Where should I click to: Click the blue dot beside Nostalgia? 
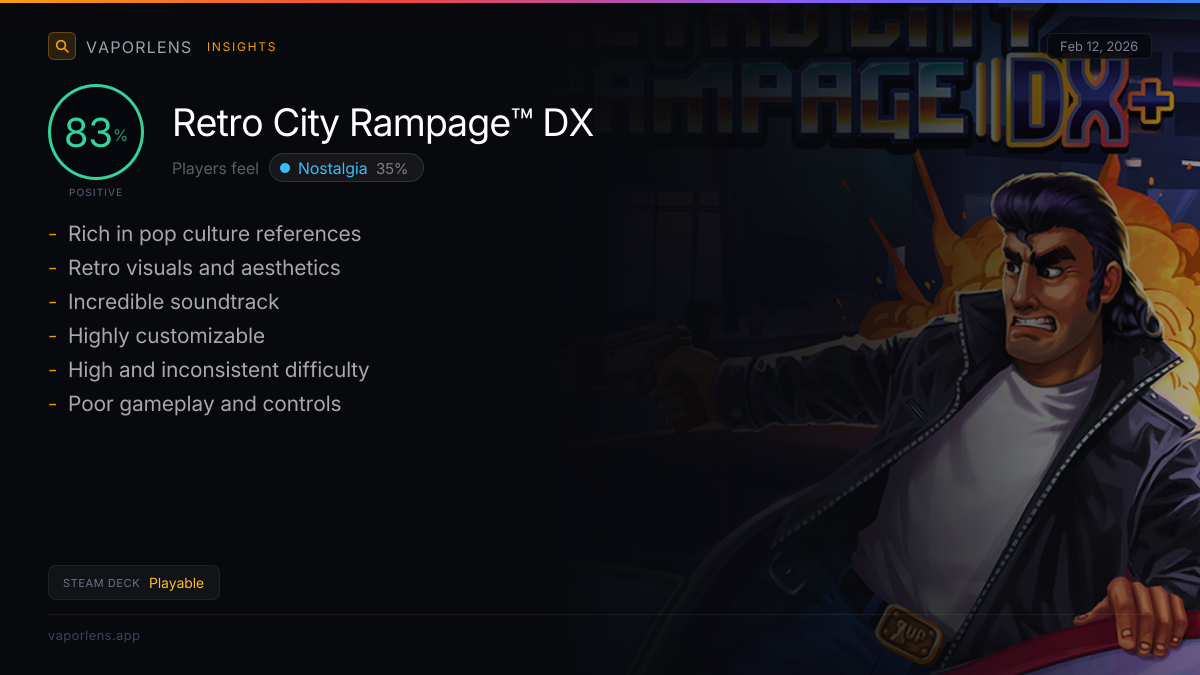click(285, 169)
